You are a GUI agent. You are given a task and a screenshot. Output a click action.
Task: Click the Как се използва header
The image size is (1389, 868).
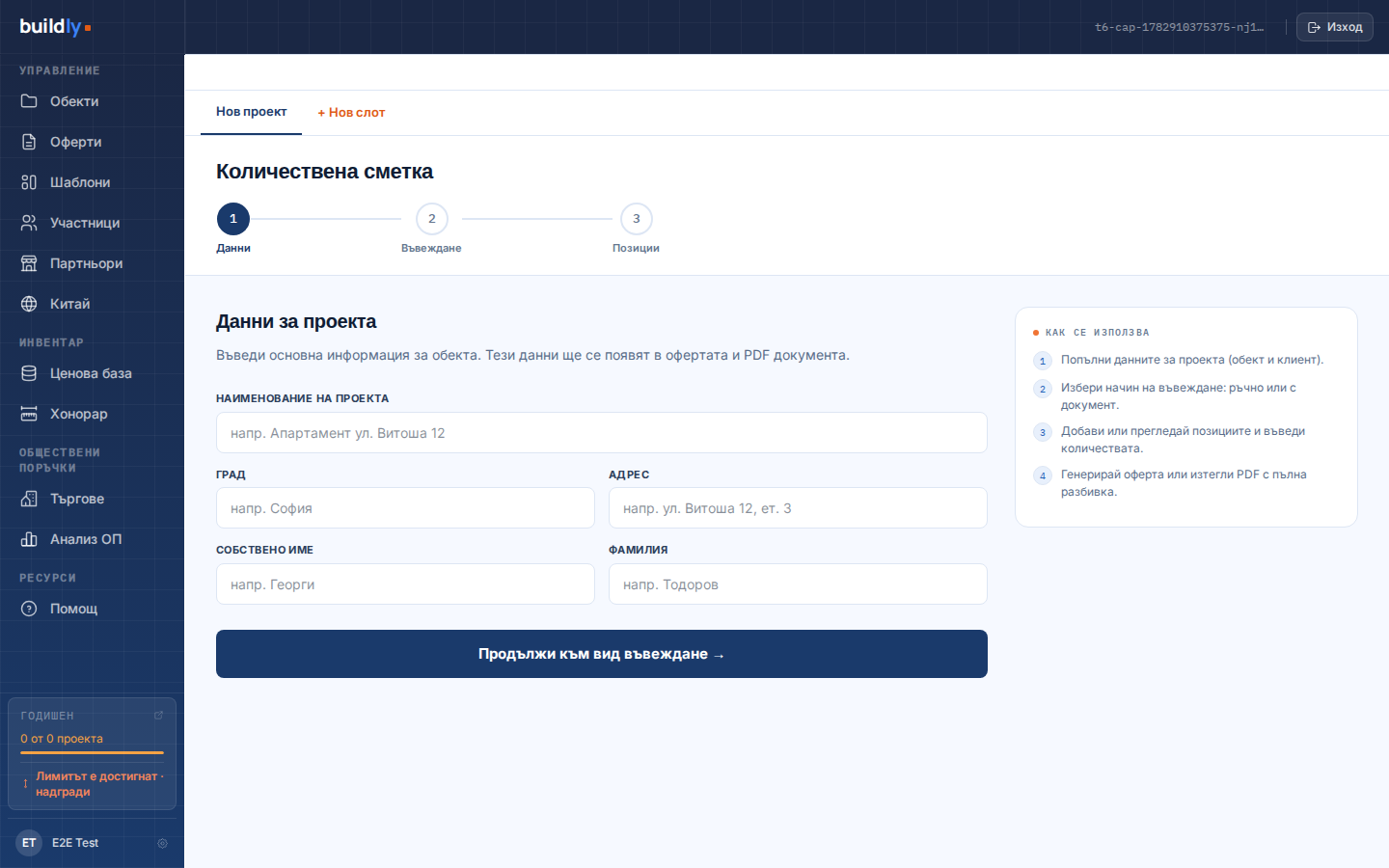[x=1097, y=333]
